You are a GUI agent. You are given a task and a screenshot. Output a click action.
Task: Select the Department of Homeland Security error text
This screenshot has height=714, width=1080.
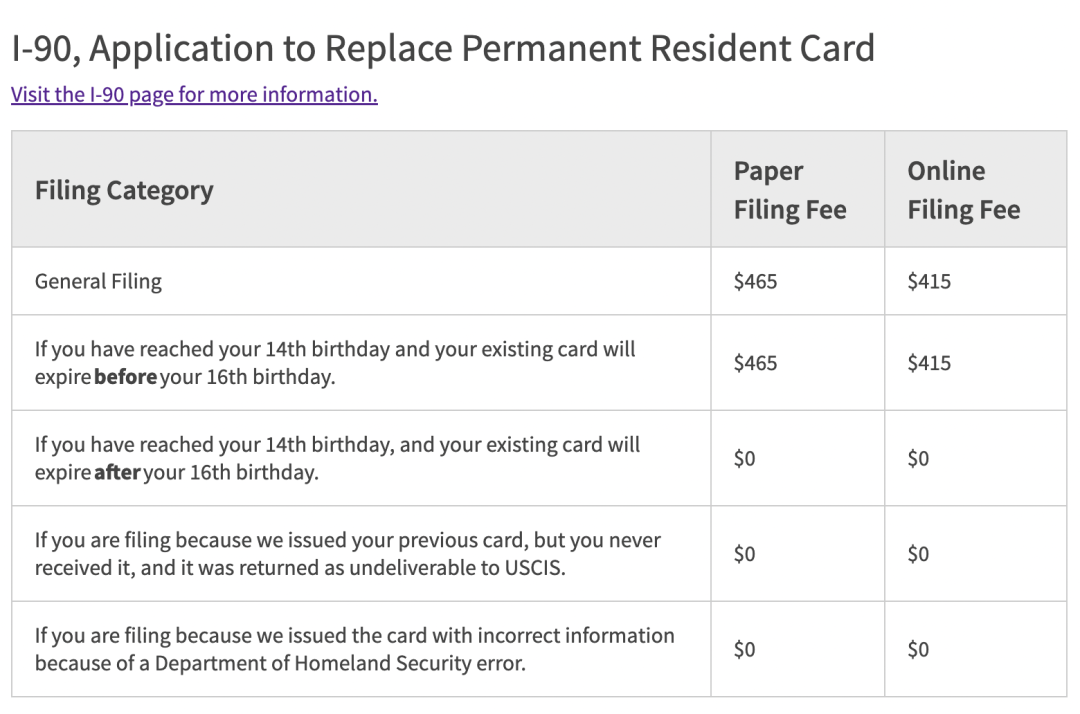point(354,649)
